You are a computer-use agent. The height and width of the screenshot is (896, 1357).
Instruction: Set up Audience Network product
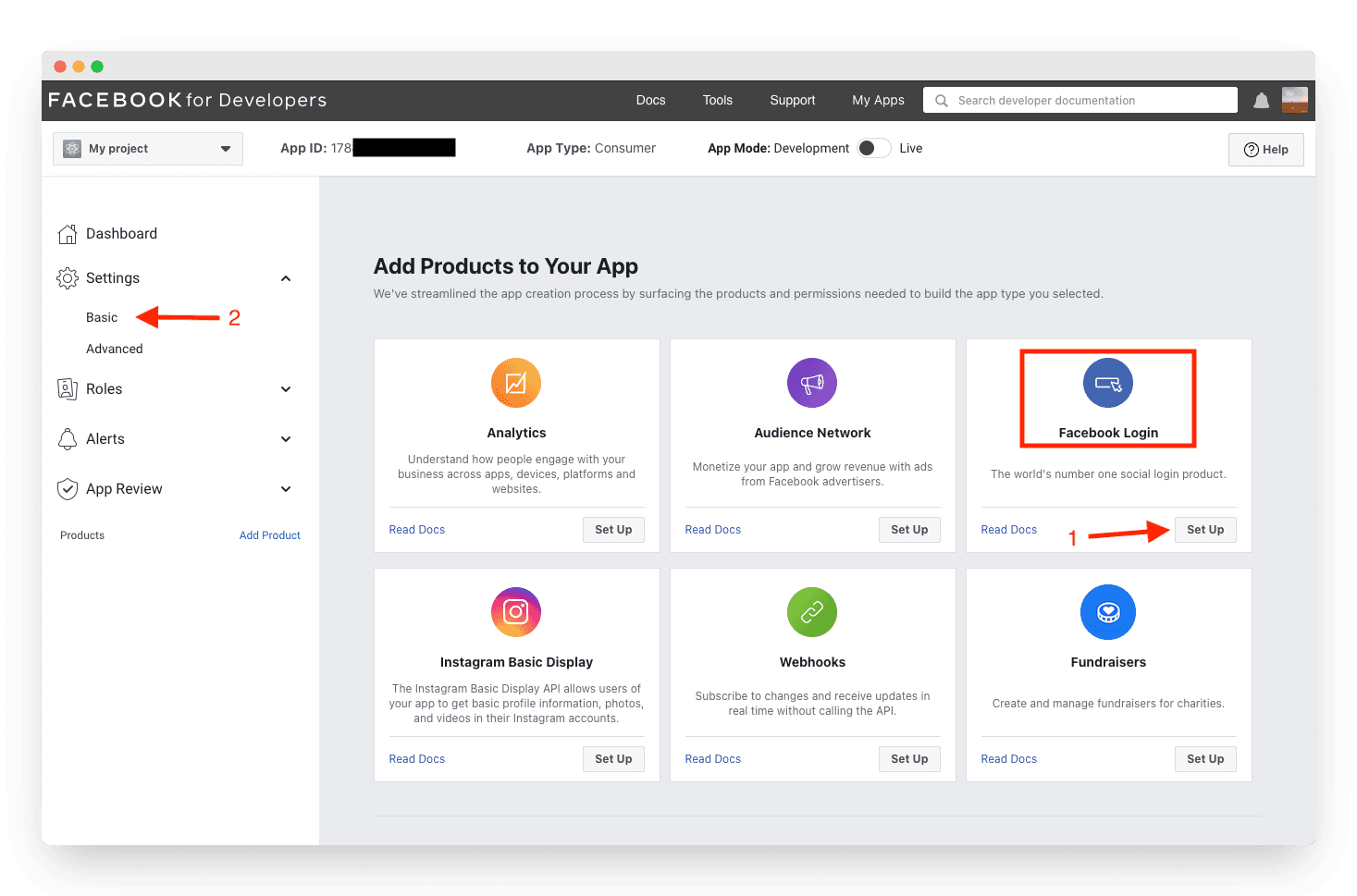(909, 530)
